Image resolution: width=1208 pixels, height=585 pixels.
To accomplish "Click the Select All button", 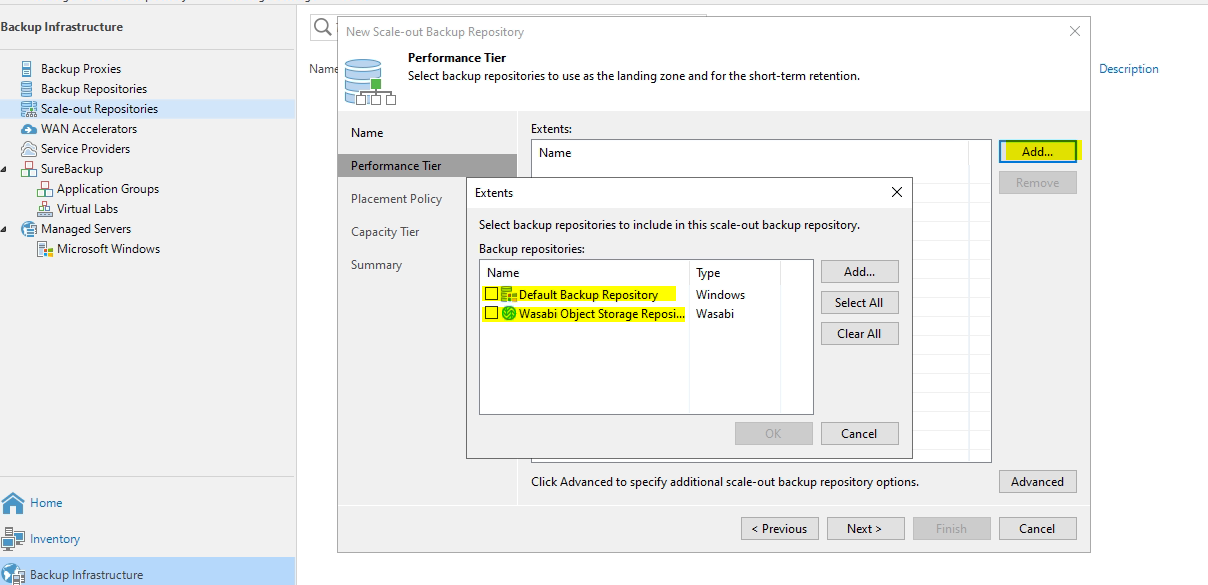I will [860, 302].
